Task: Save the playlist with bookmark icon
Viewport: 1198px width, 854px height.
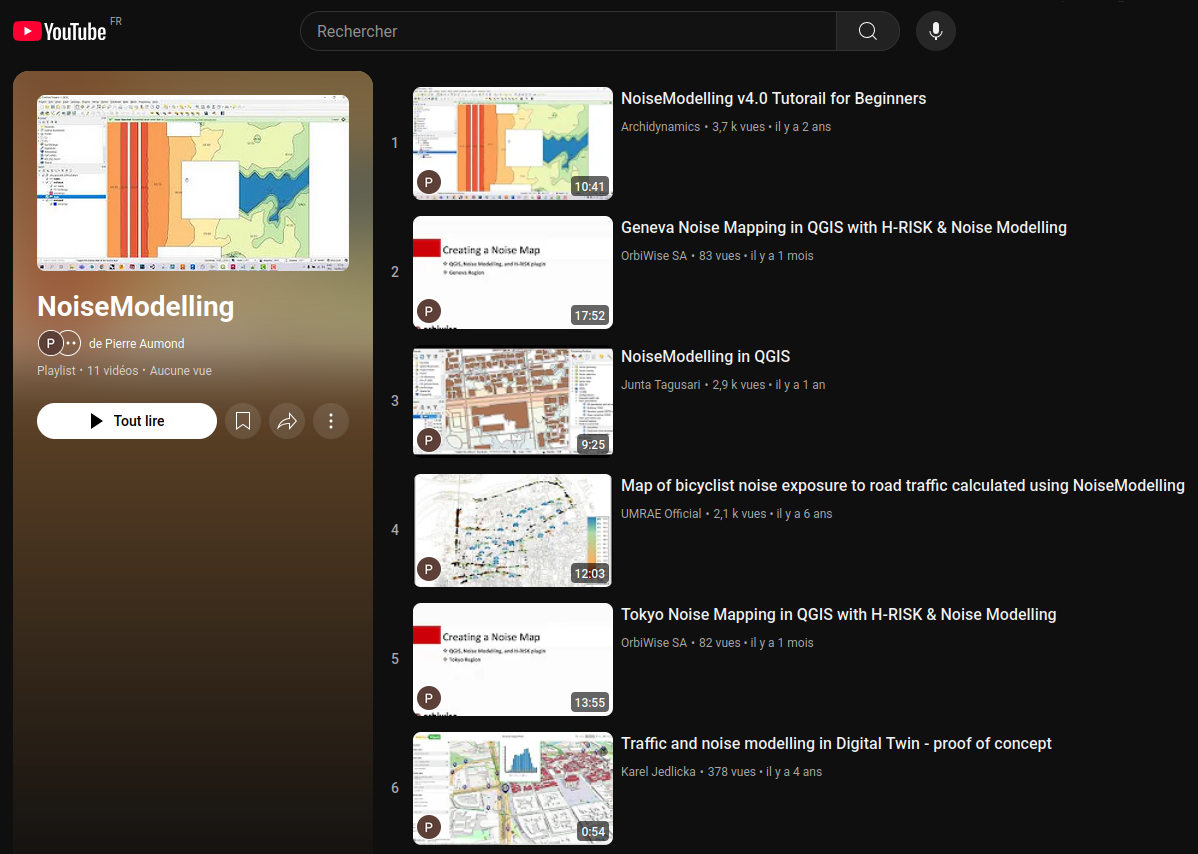Action: pyautogui.click(x=243, y=421)
